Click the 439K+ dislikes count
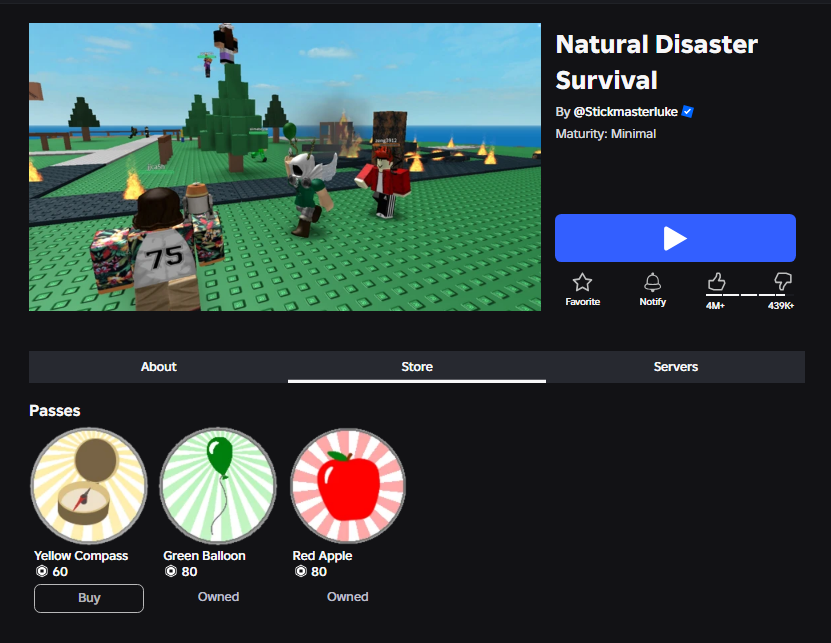This screenshot has height=643, width=831. tap(781, 306)
